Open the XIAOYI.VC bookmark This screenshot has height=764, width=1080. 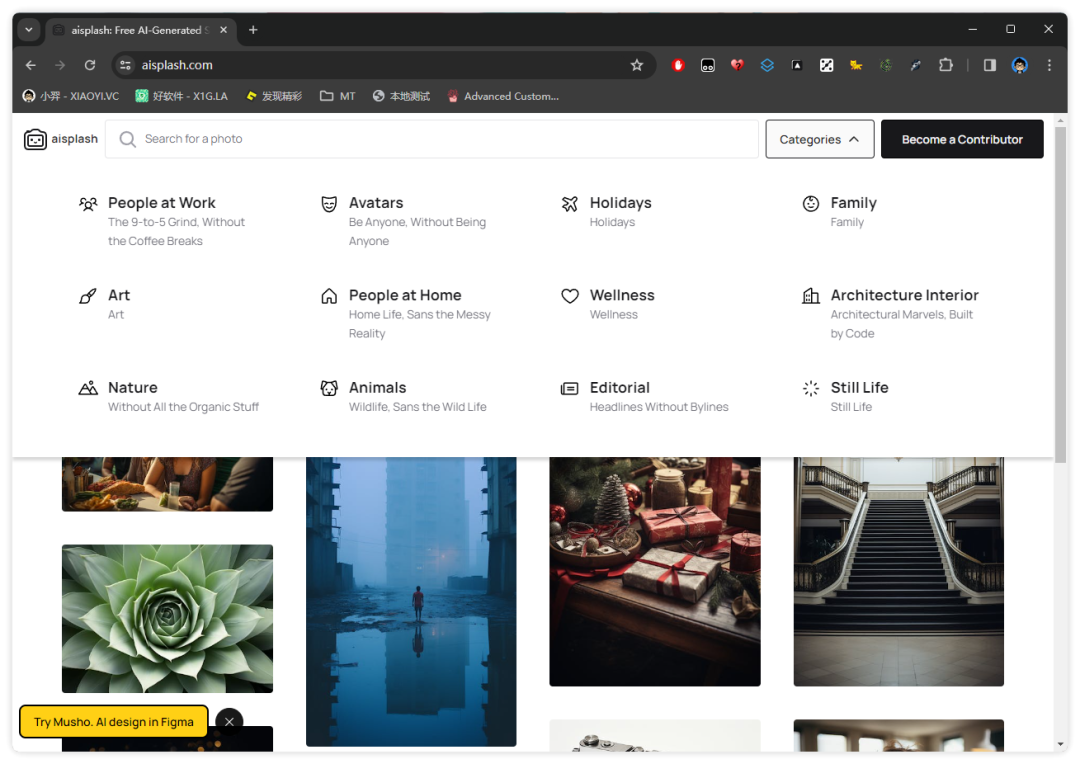[x=70, y=96]
